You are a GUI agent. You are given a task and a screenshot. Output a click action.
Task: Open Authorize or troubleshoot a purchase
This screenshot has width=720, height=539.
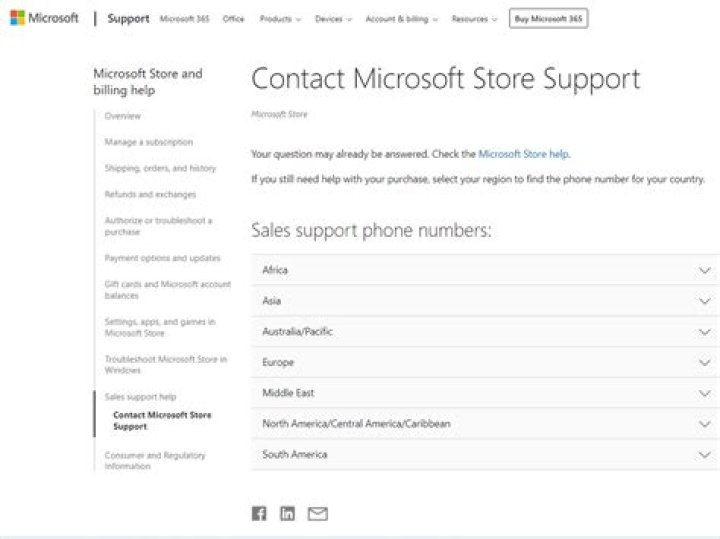click(x=158, y=226)
